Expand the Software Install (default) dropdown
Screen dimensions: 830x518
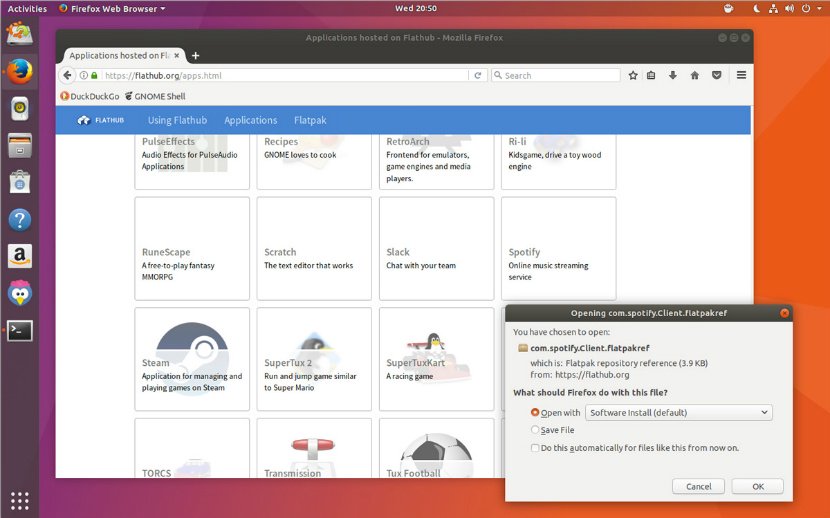[x=679, y=412]
